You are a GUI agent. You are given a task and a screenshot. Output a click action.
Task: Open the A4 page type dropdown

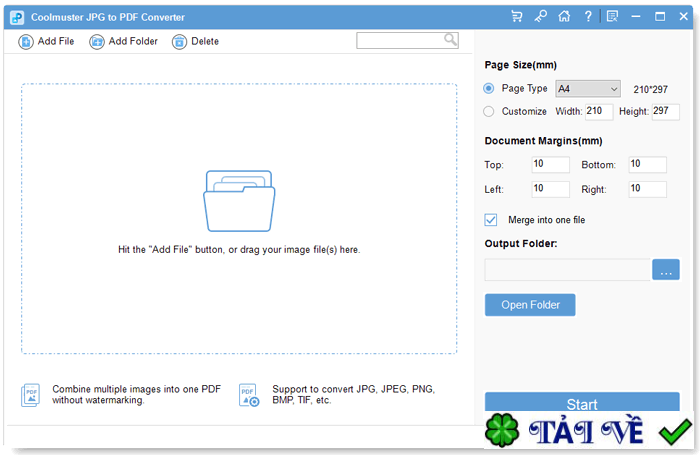[588, 89]
